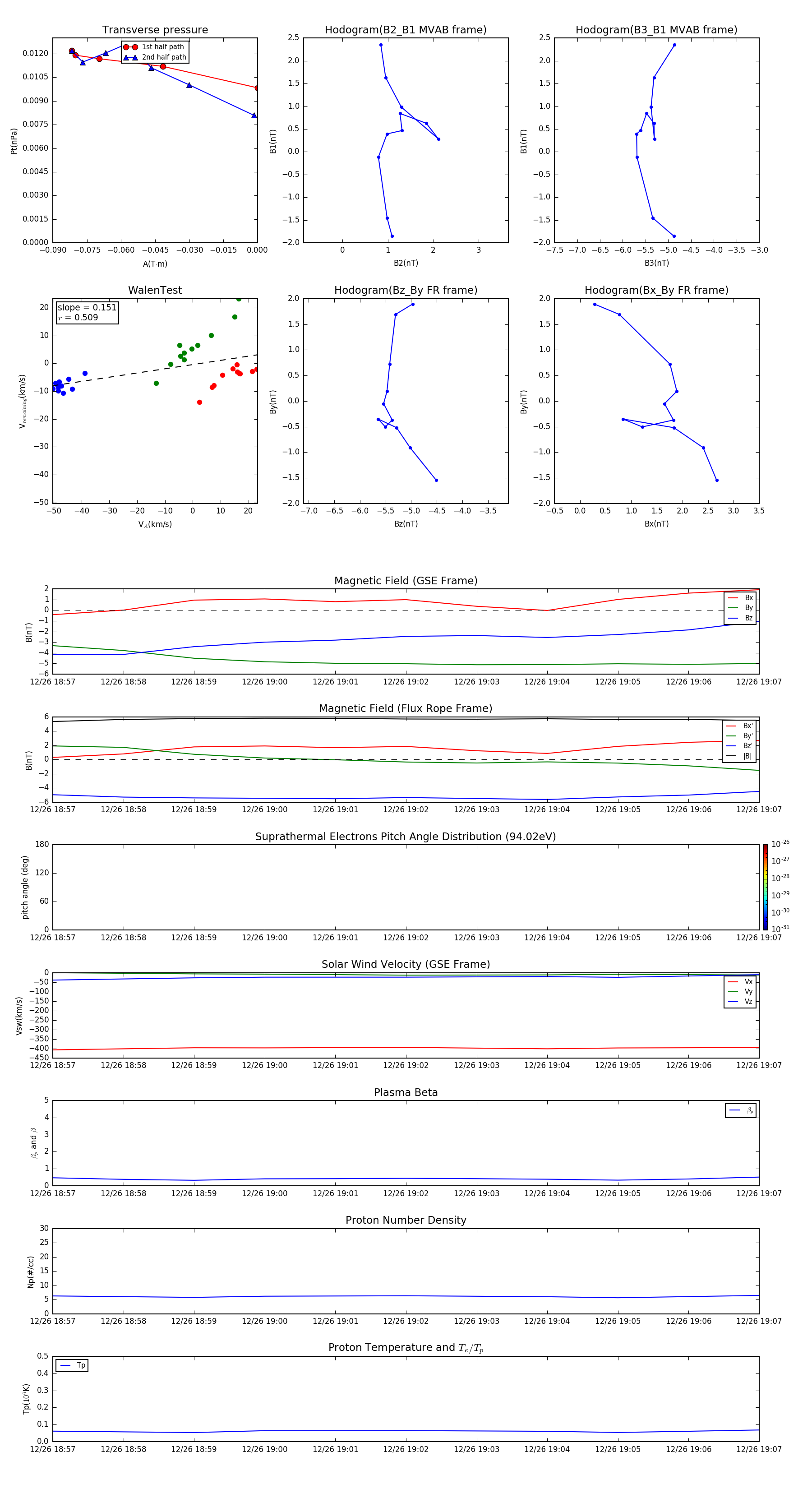Viewport: 812px width, 1489px height.
Task: Click the "Tp" legend in temperature plot
Action: click(x=72, y=1365)
